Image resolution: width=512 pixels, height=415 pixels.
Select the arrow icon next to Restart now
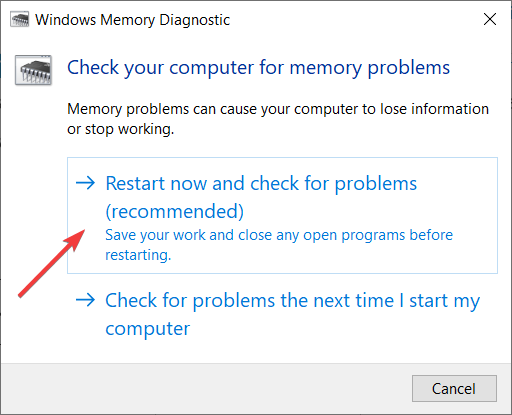pyautogui.click(x=85, y=183)
